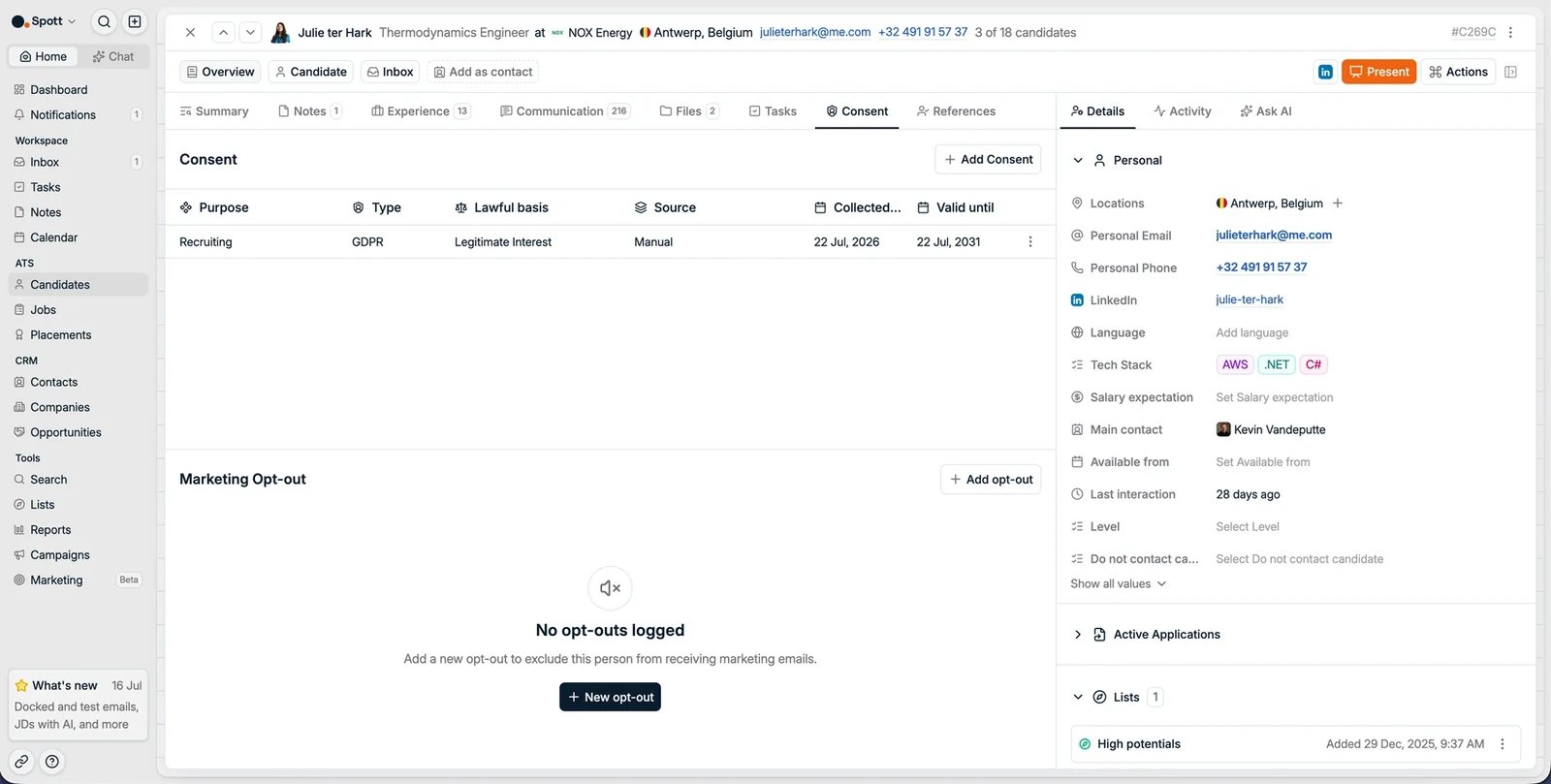The height and width of the screenshot is (784, 1551).
Task: Switch to the Summary tab
Action: point(214,111)
